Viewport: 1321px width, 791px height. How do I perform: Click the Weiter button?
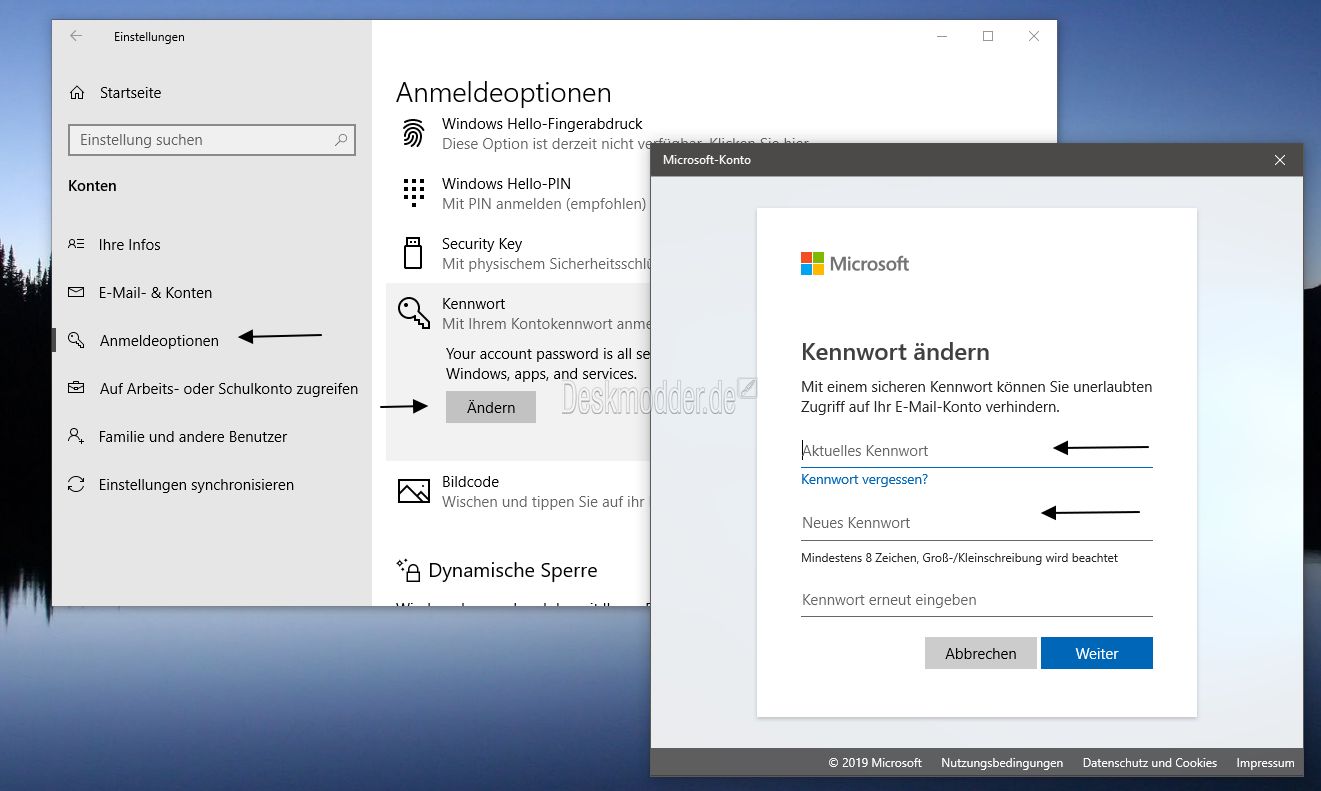tap(1097, 653)
